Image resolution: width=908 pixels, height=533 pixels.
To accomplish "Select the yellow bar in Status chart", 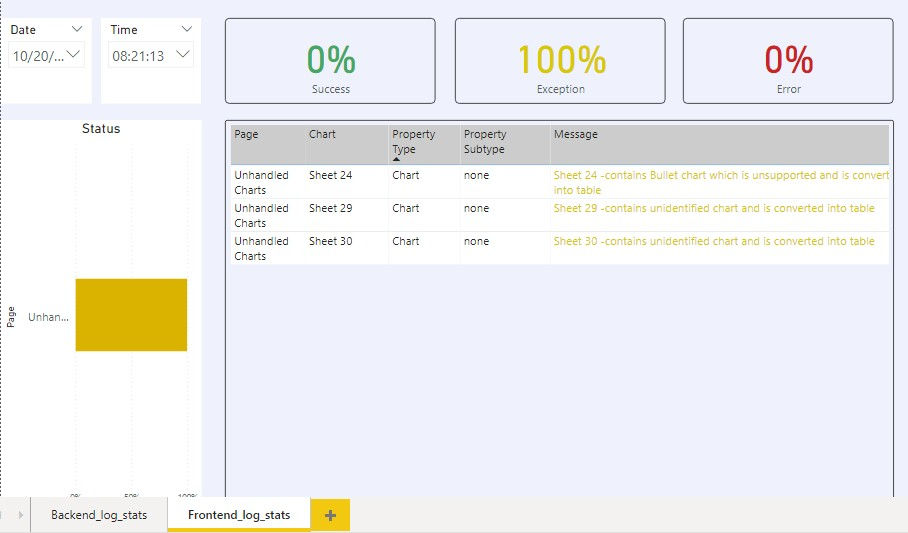I will (x=131, y=315).
